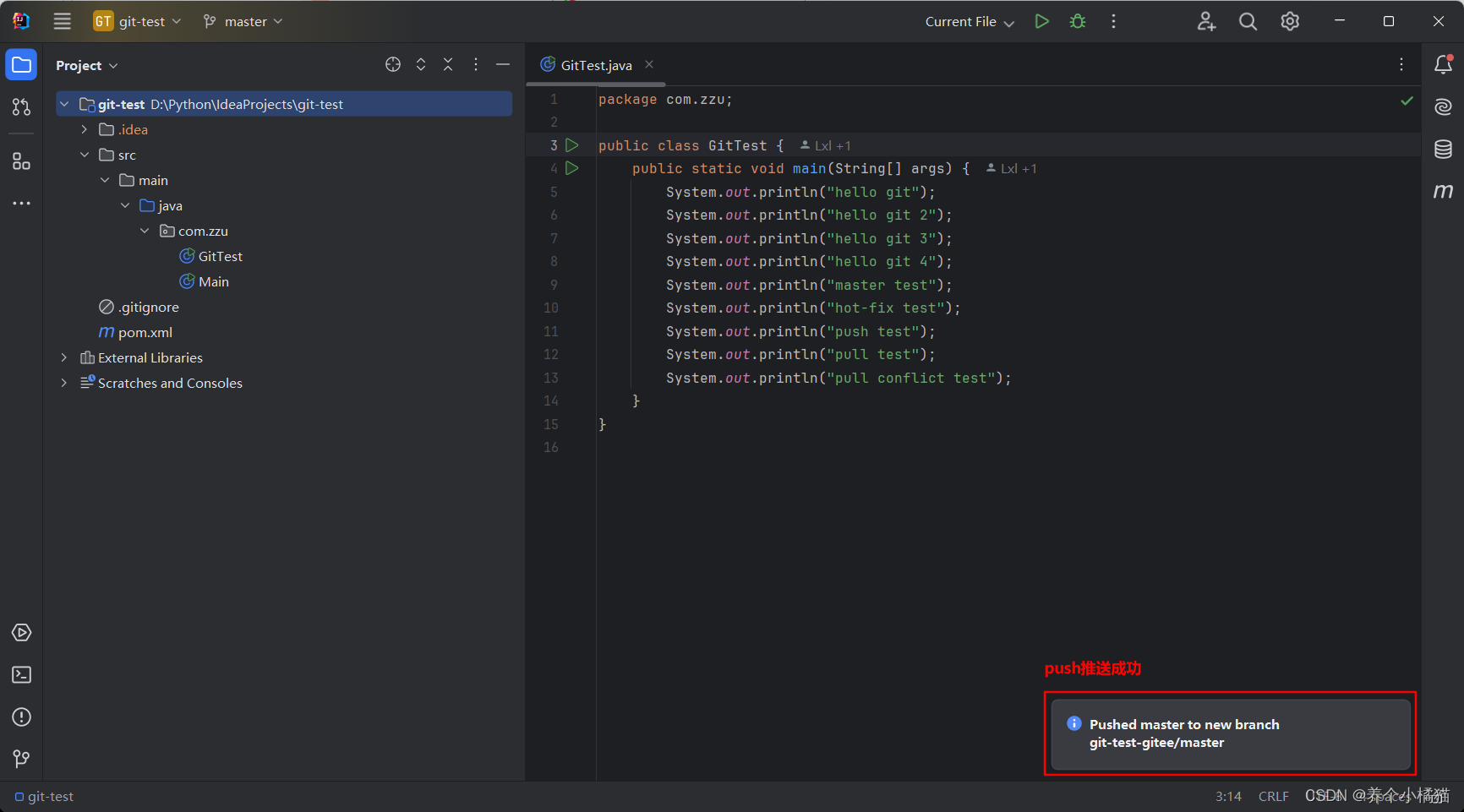Hide the Project panel with minimize icon
The height and width of the screenshot is (812, 1464).
pos(503,64)
